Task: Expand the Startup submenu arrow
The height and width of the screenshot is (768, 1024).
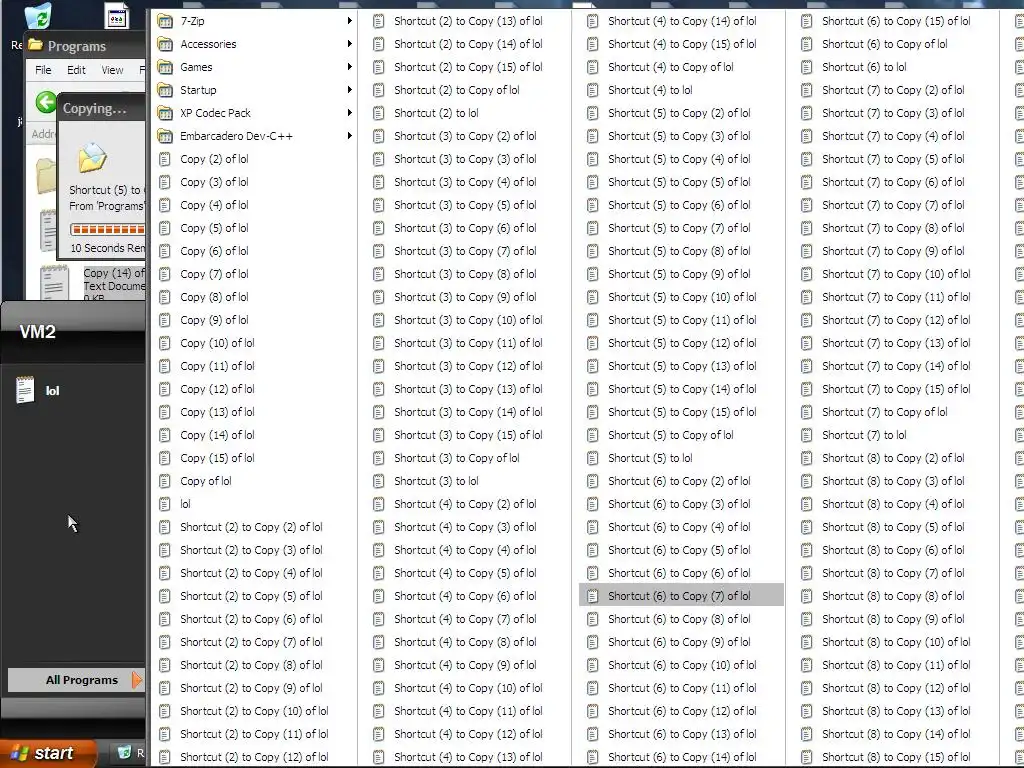Action: [x=349, y=89]
